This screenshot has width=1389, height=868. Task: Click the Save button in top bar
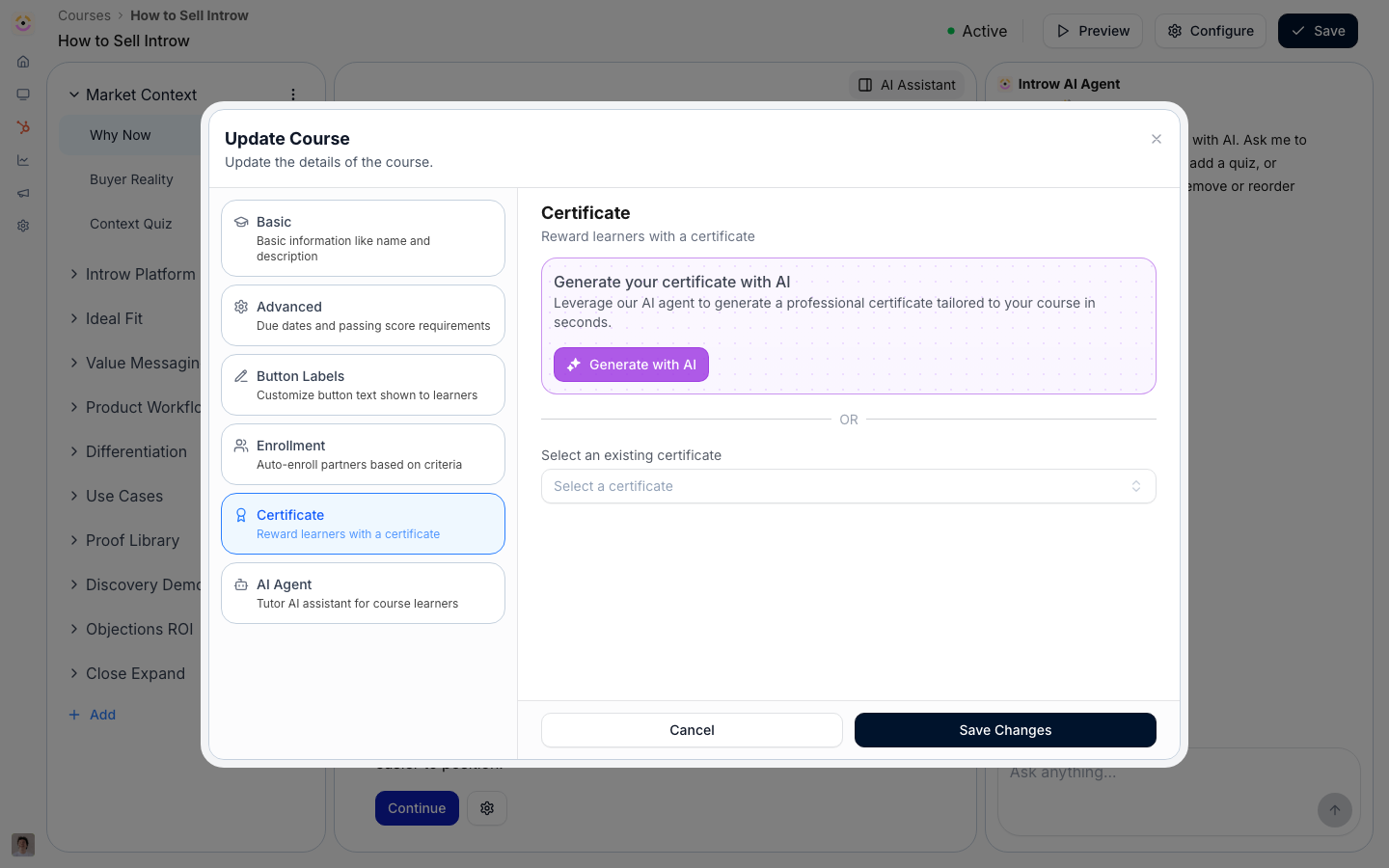1318,31
